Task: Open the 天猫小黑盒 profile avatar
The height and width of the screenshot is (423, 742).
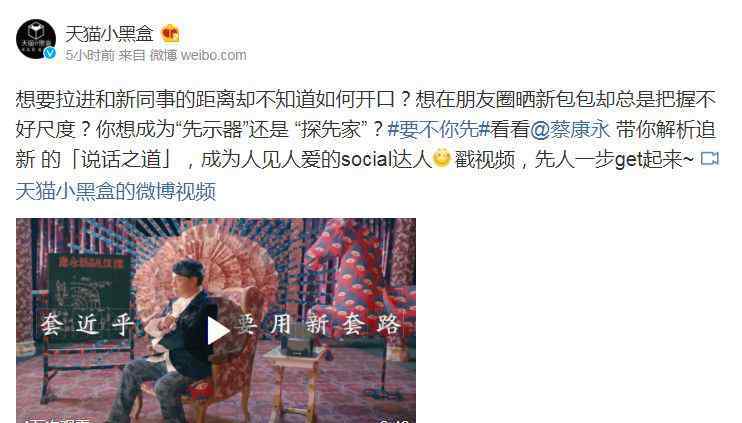Action: (x=35, y=39)
